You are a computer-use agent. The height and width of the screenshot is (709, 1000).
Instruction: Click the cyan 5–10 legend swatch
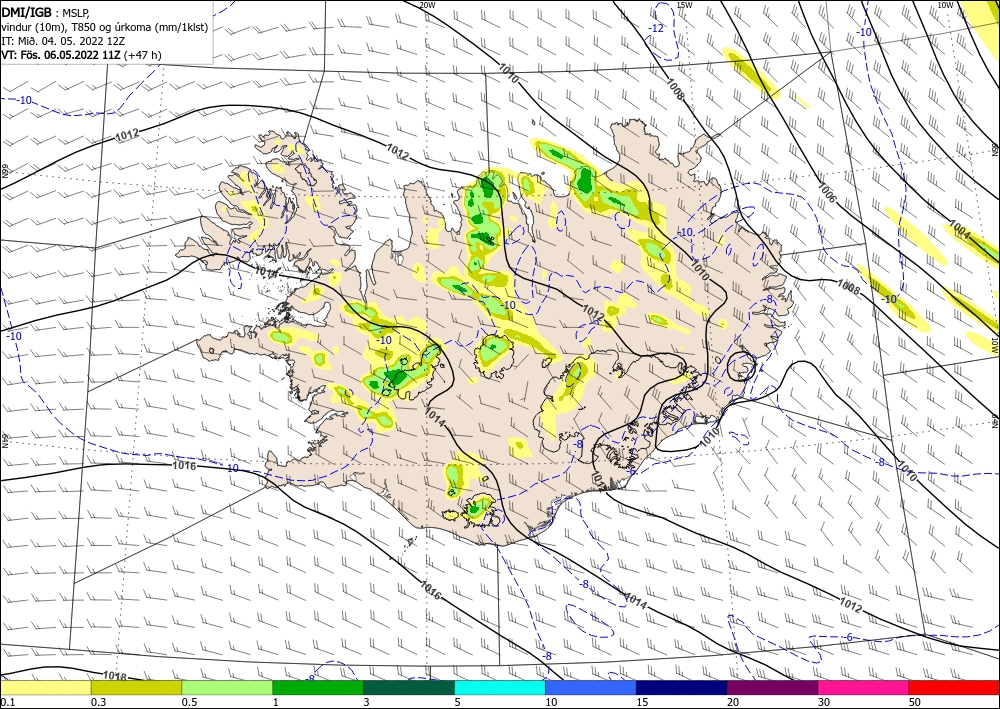point(500,687)
